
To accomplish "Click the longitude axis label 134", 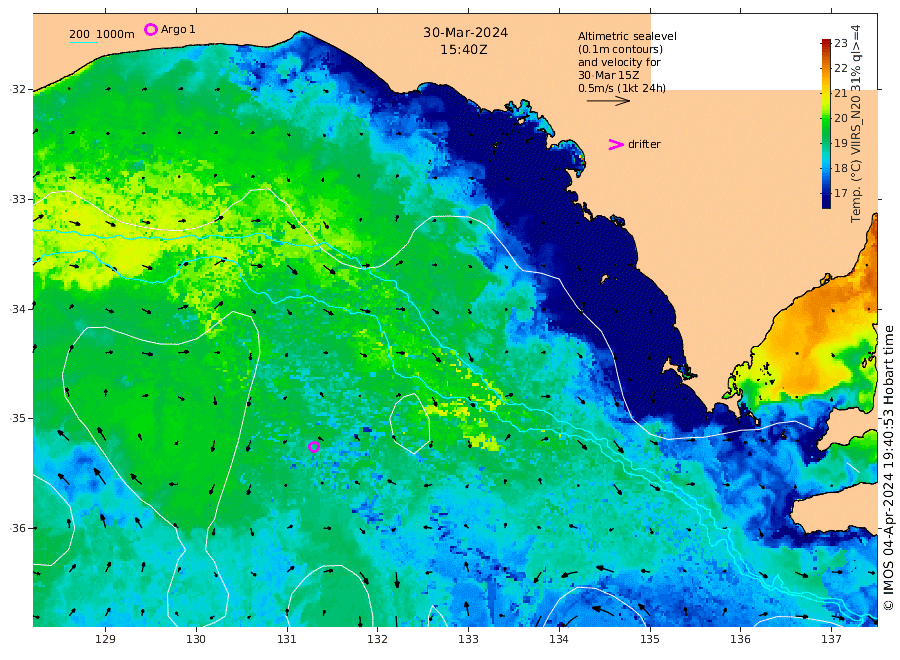I will coord(559,639).
